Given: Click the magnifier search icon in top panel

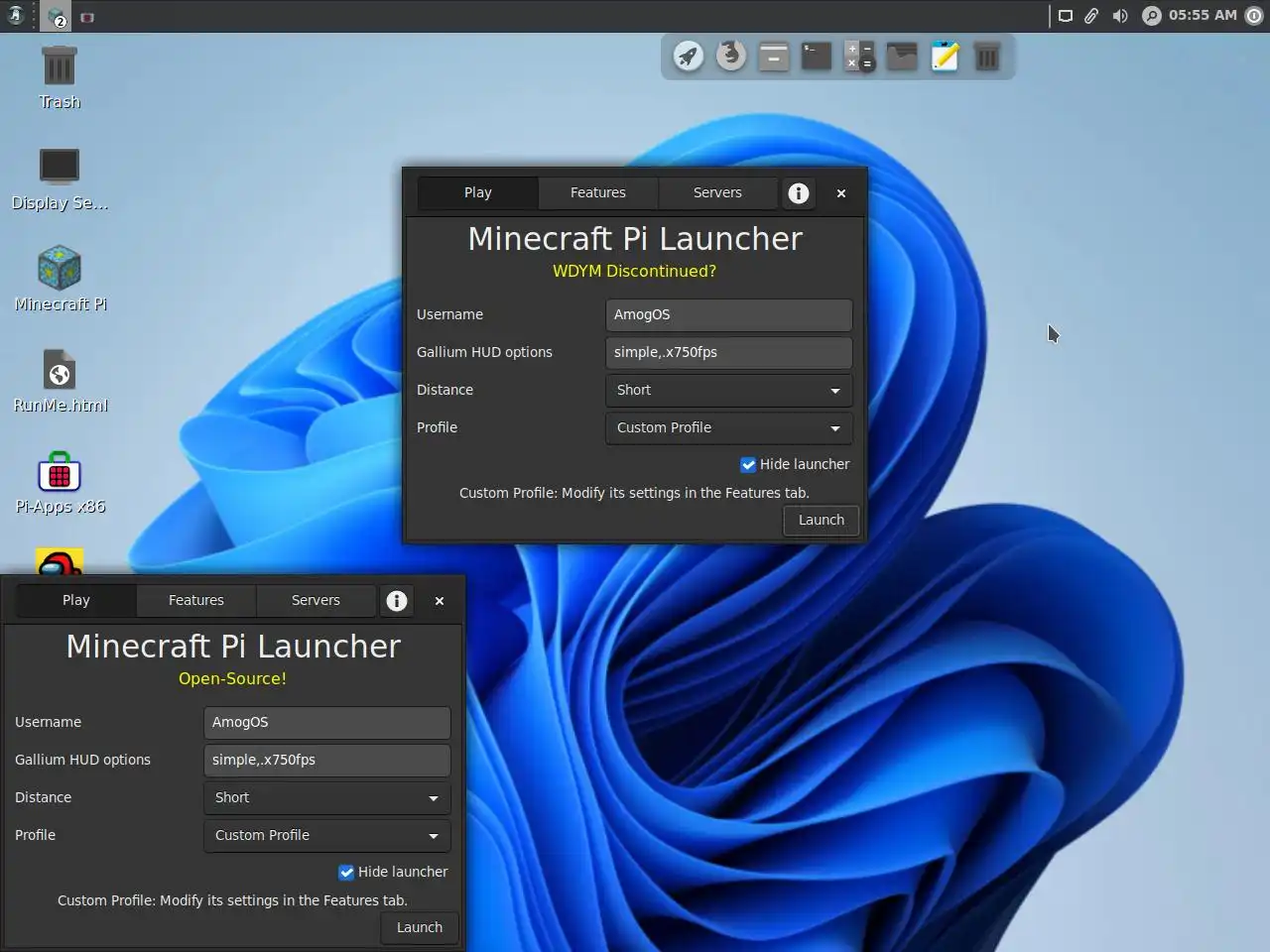Looking at the screenshot, I should [1151, 16].
